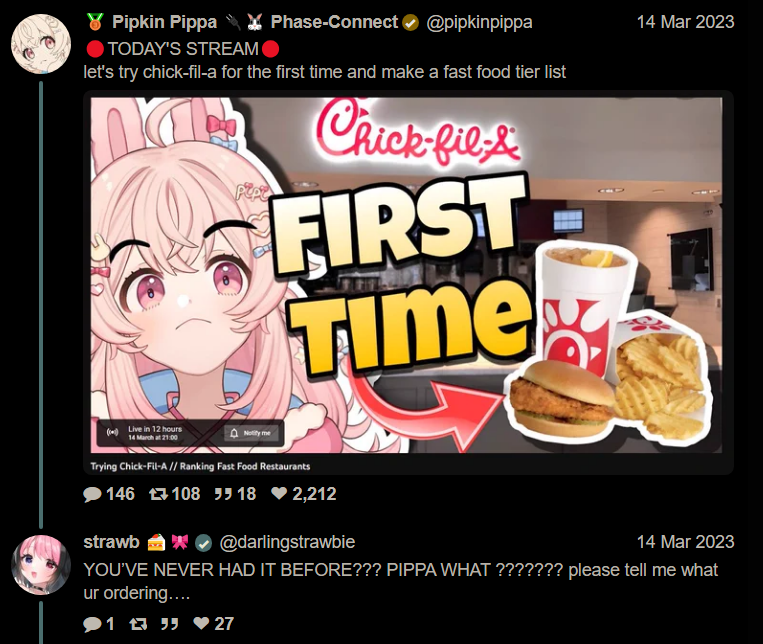
Task: Click the heart icon with 2,212 likes
Action: coord(280,493)
